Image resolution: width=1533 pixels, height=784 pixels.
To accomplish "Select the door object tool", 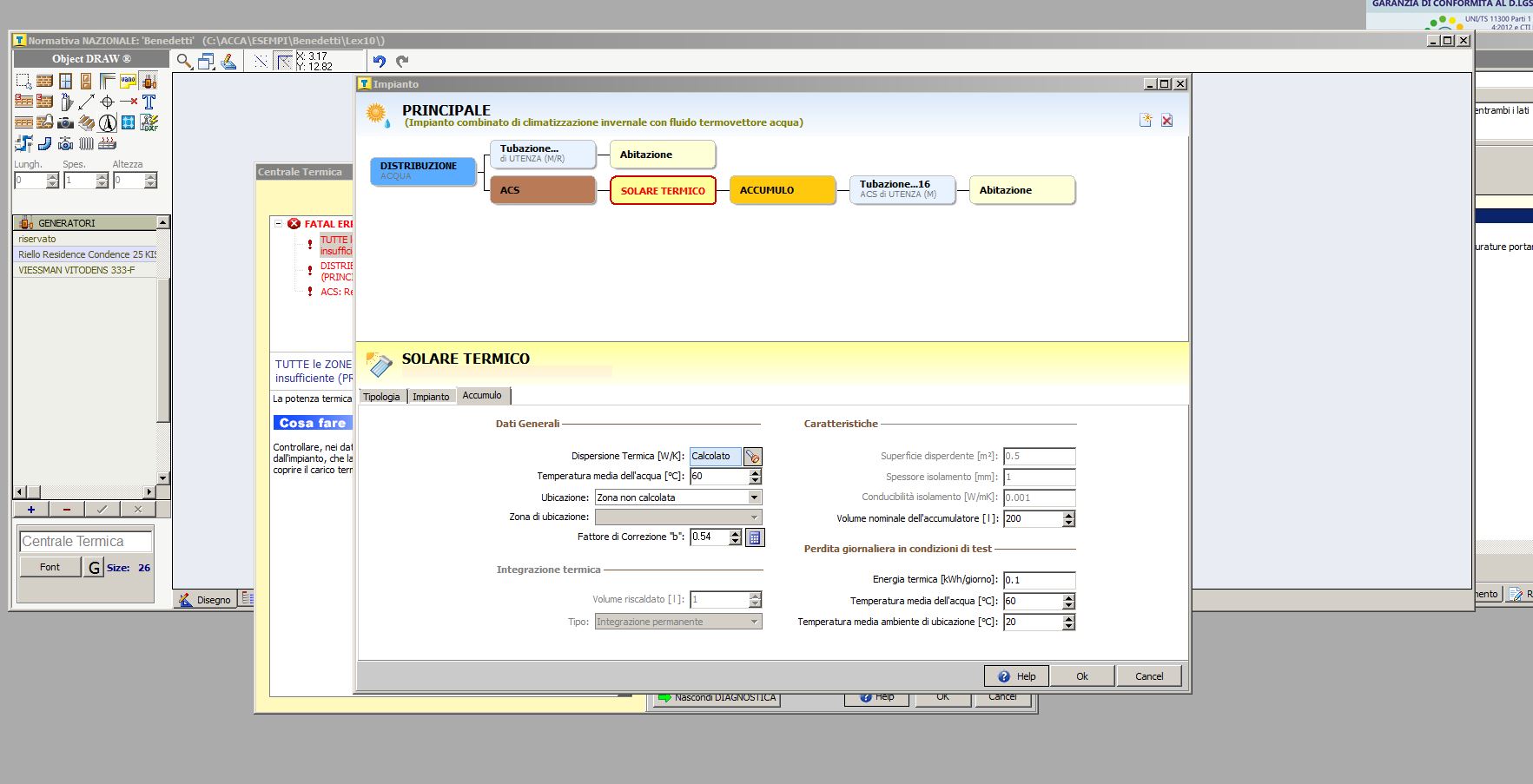I will 86,81.
